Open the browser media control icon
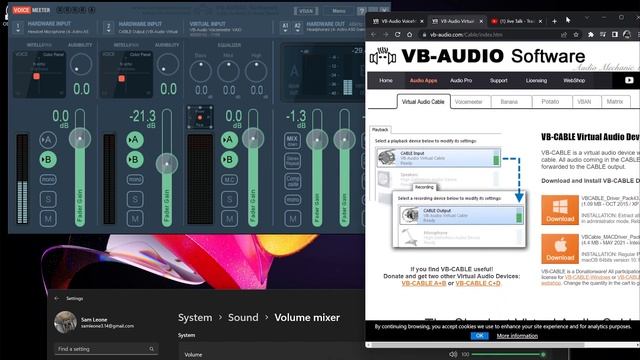Screen dimensions: 640x360 603,35
